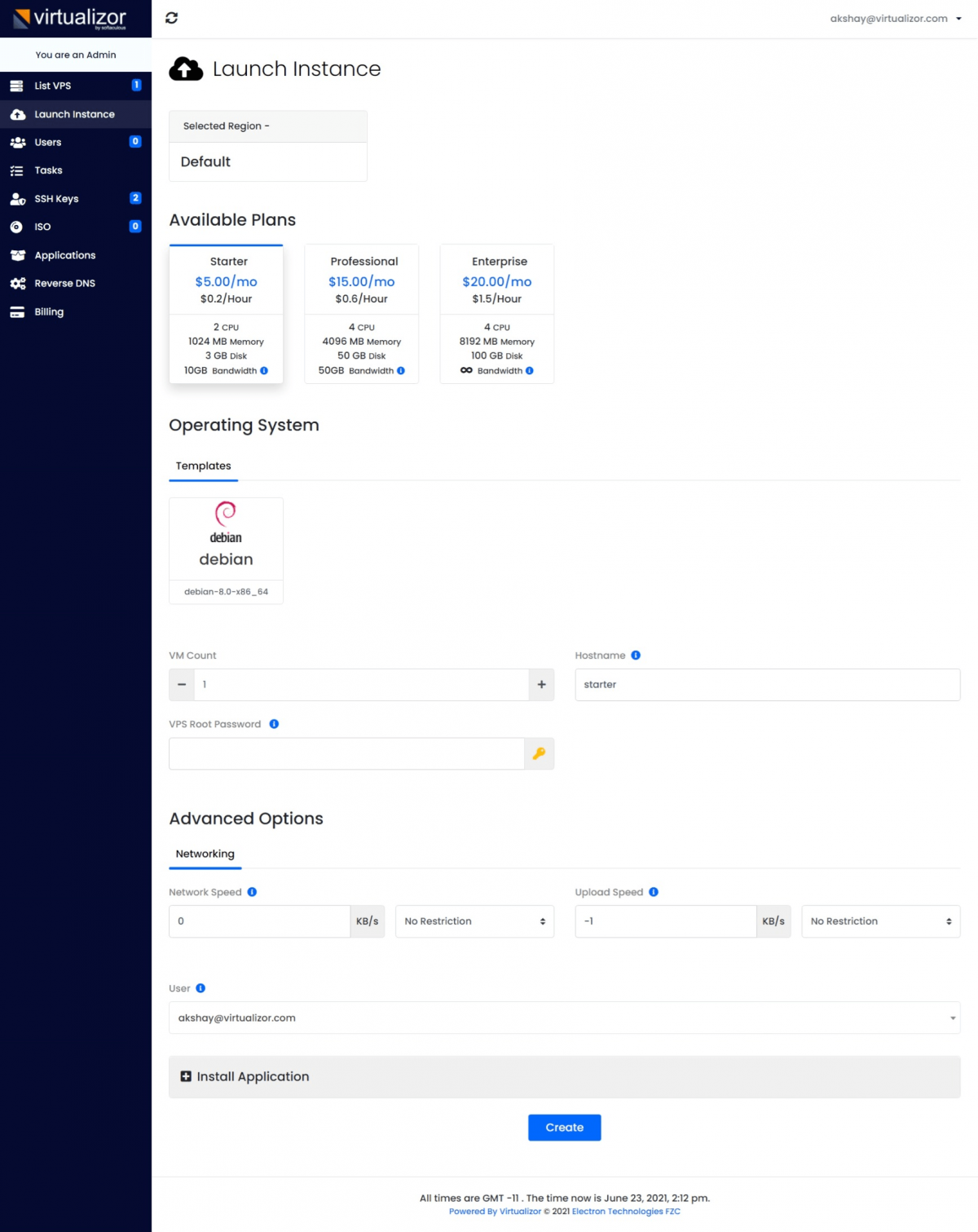This screenshot has height=1232, width=978.
Task: Select the SSH Keys sidebar icon
Action: (18, 198)
